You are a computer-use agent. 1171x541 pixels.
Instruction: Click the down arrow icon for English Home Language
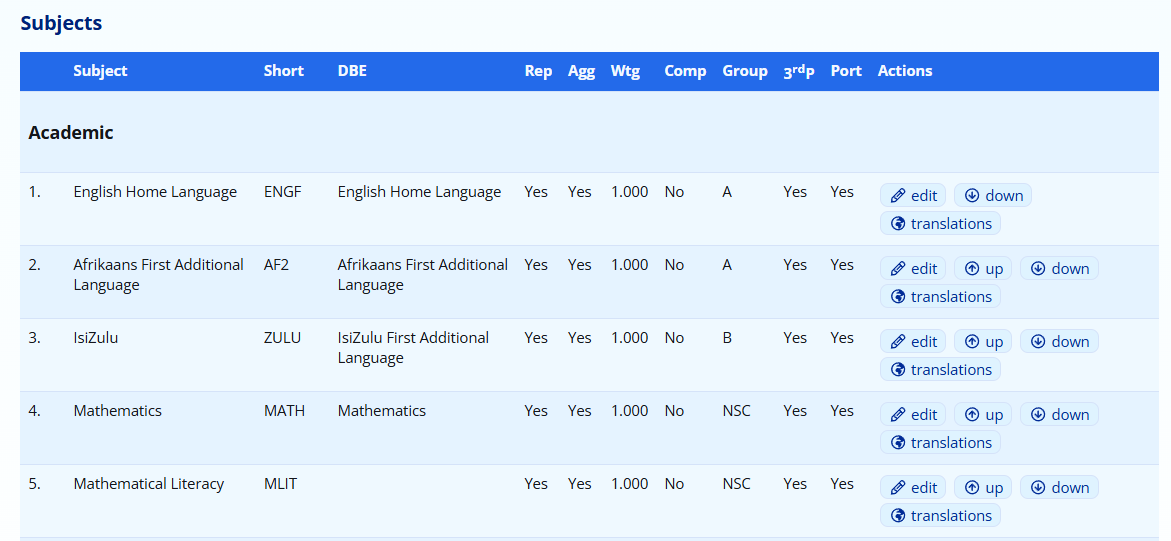pos(972,196)
